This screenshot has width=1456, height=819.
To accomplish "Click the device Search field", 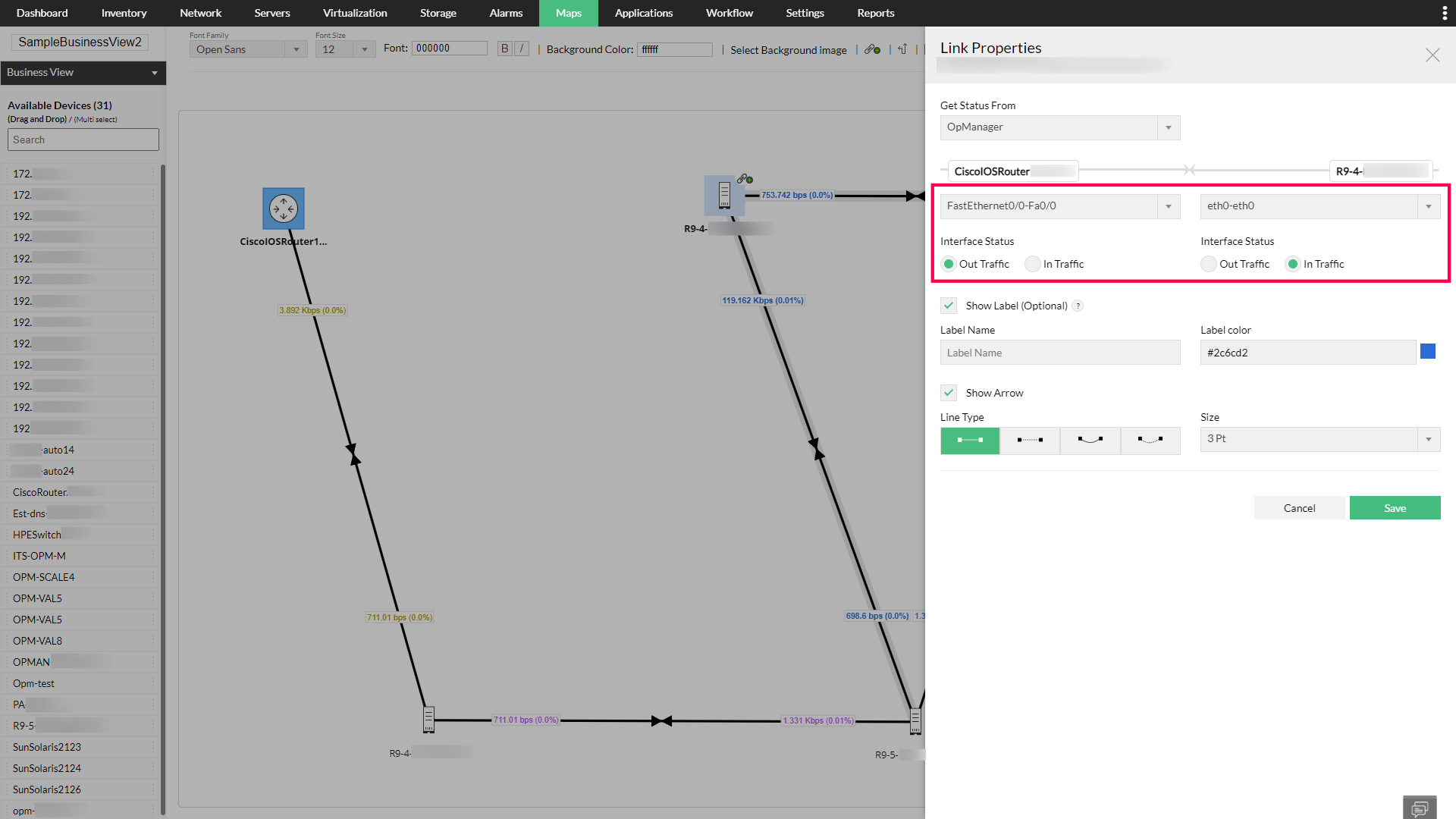I will tap(83, 140).
